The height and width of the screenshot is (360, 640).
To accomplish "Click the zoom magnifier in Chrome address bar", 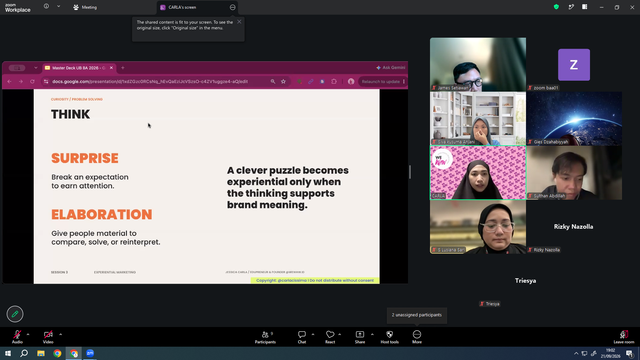I will coord(273,82).
